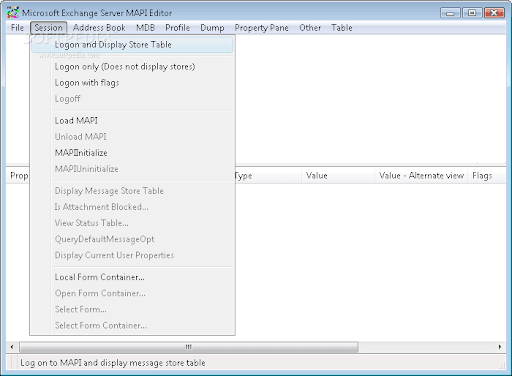Choose Logon and Display Store Table

tap(133, 45)
